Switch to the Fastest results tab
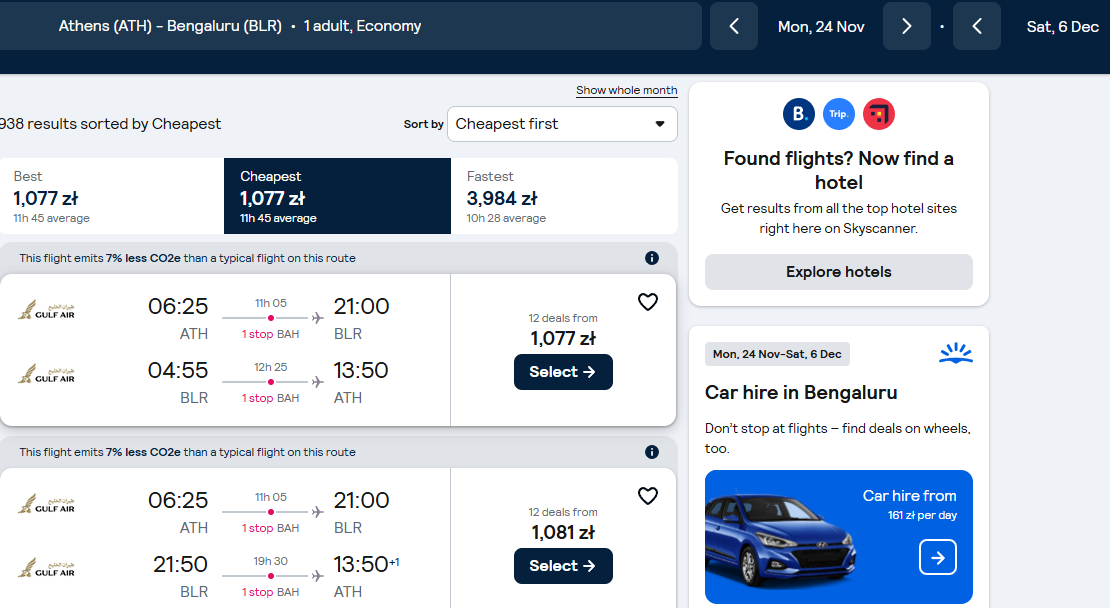This screenshot has height=608, width=1110. pyautogui.click(x=564, y=196)
